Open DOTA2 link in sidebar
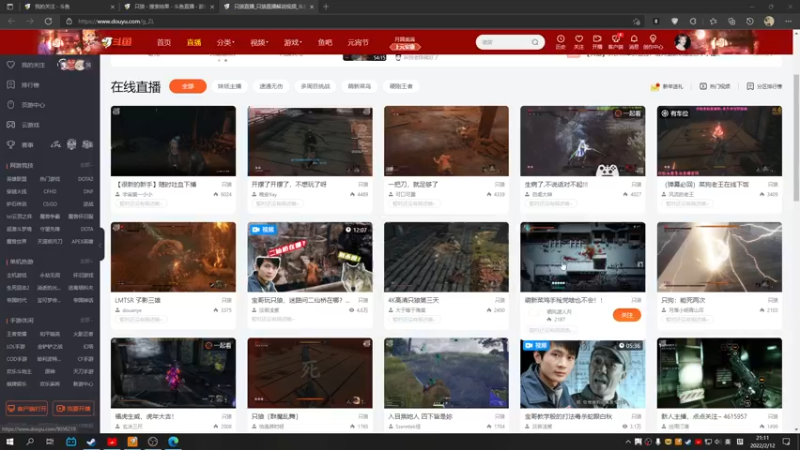The image size is (800, 450). click(x=85, y=179)
